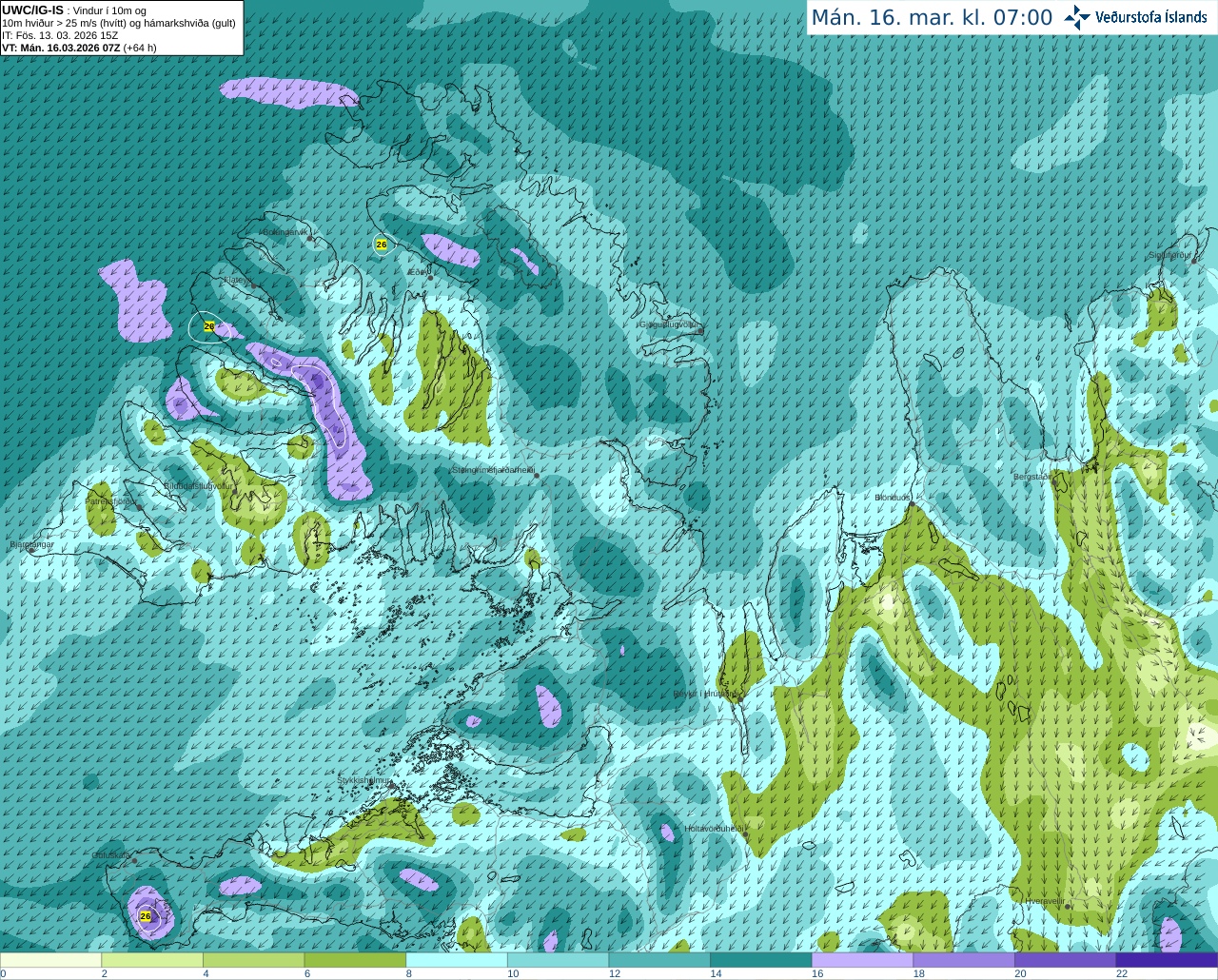Click the yellow 26 gust marker near Æðey
The height and width of the screenshot is (980, 1218).
click(382, 245)
